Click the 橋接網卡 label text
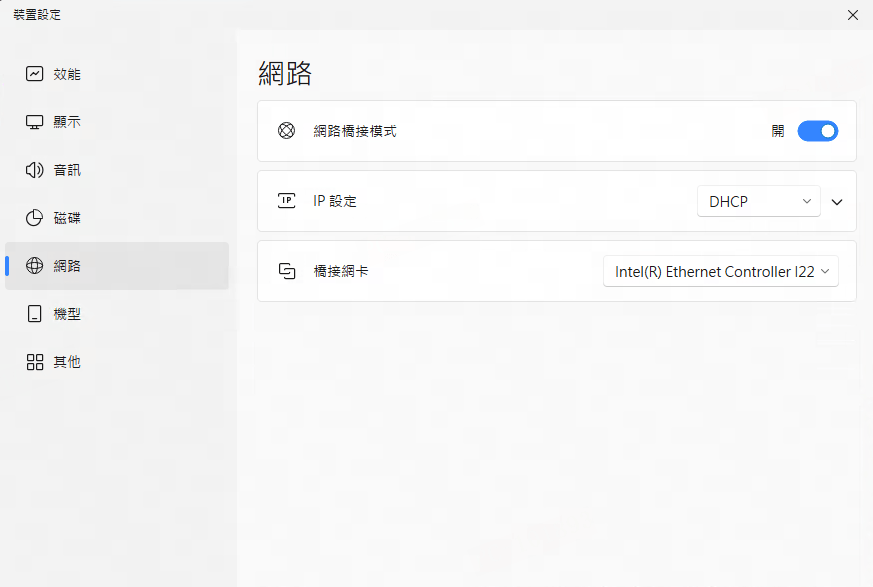Viewport: 873px width, 587px height. 341,271
